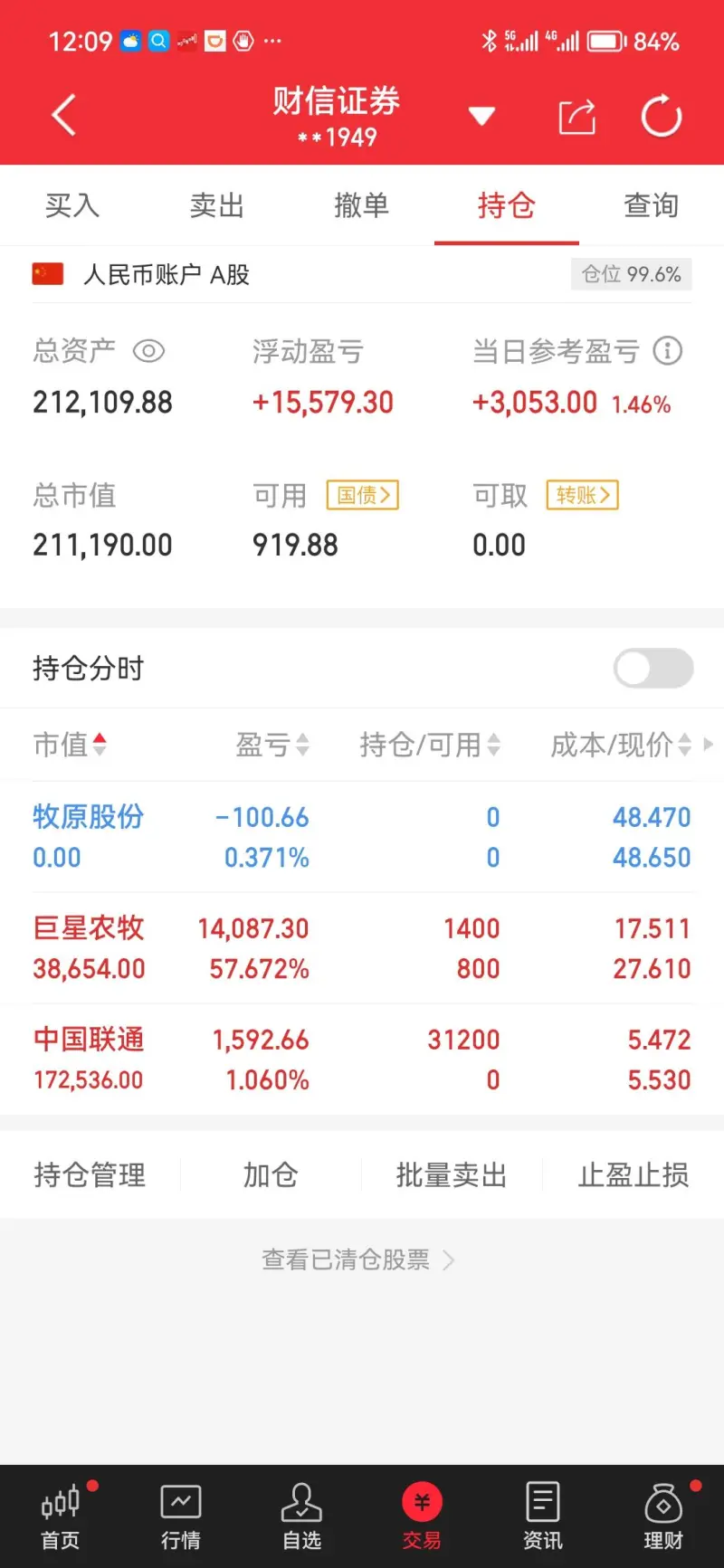The width and height of the screenshot is (724, 1568).
Task: Tap the back arrow icon
Action: pos(64,116)
